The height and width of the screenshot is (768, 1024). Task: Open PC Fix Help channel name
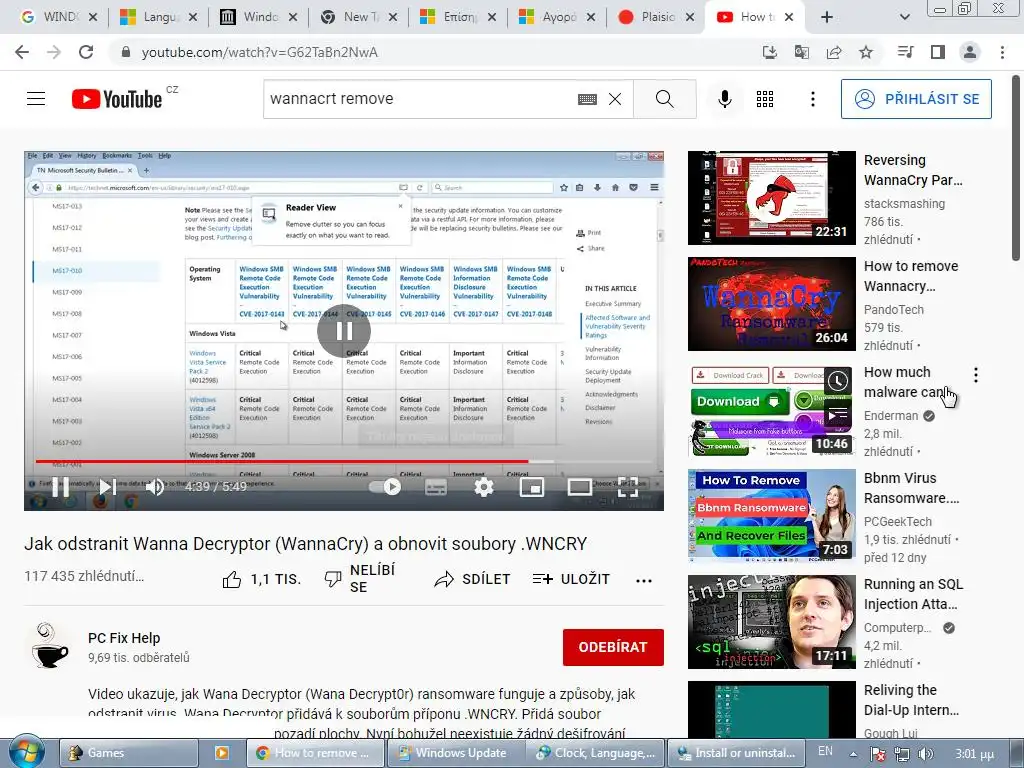tap(124, 638)
